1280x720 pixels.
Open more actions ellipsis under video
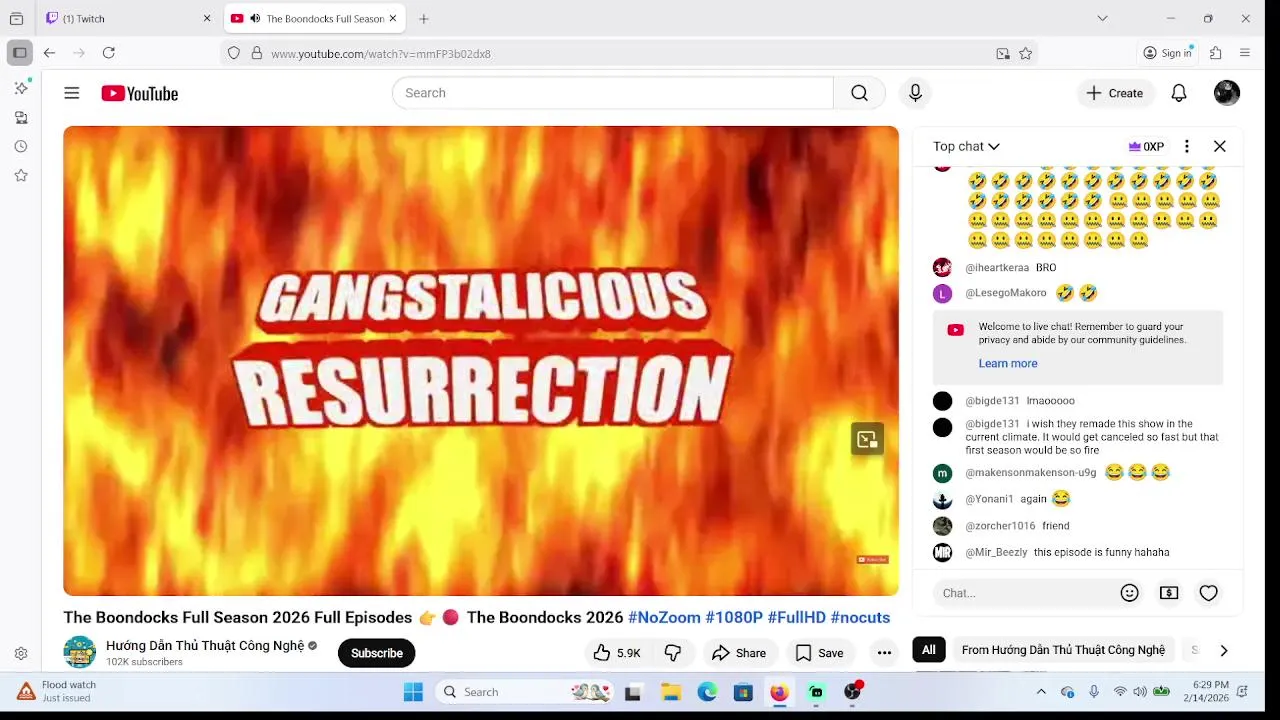[x=884, y=653]
